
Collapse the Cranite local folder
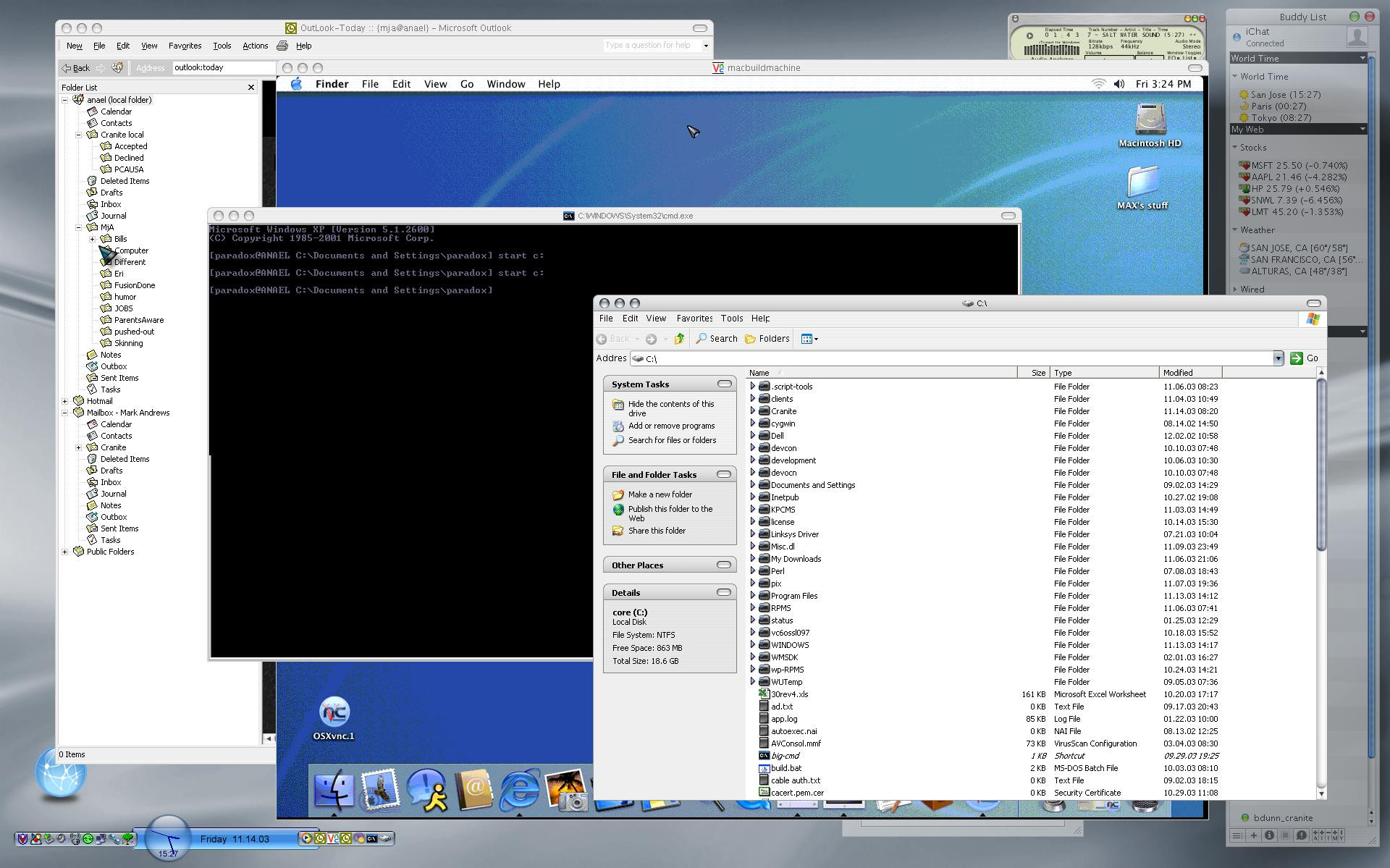pyautogui.click(x=79, y=135)
